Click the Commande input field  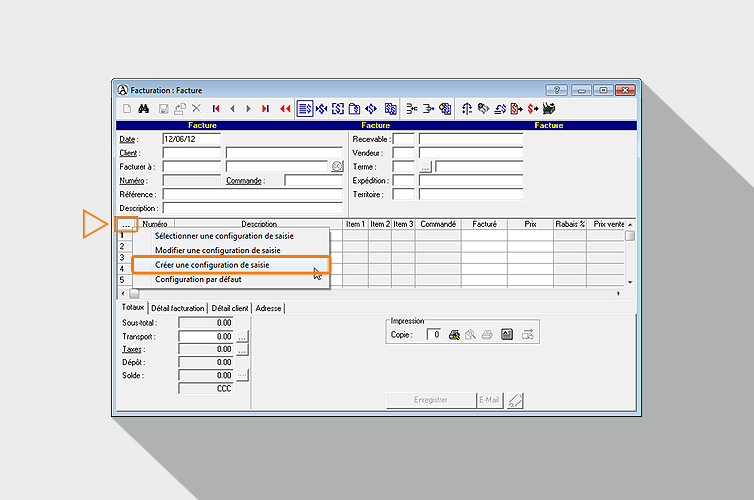pos(314,181)
